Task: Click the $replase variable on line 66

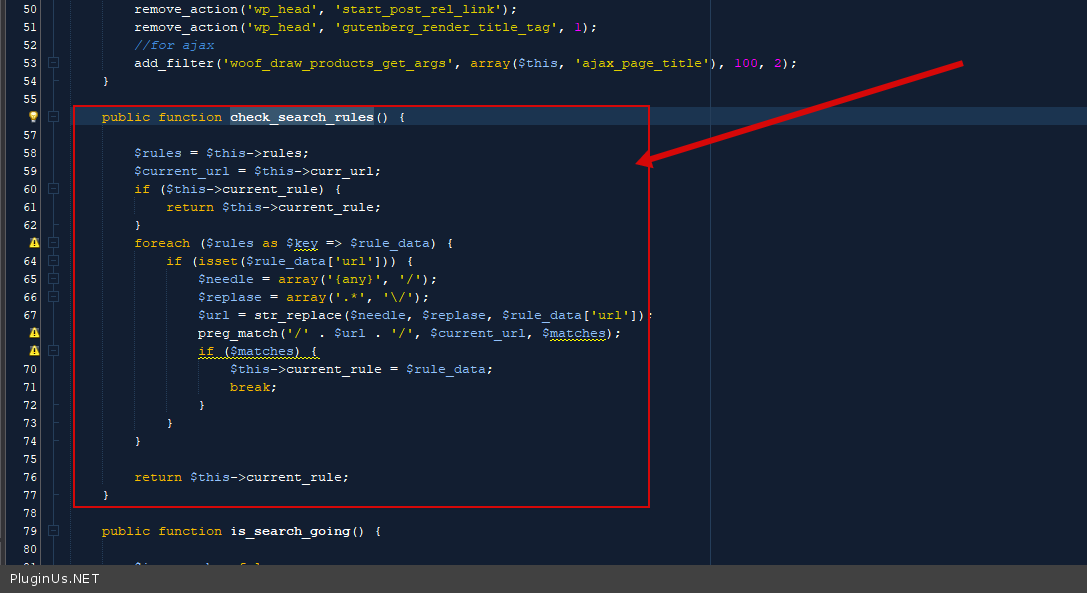Action: click(229, 298)
